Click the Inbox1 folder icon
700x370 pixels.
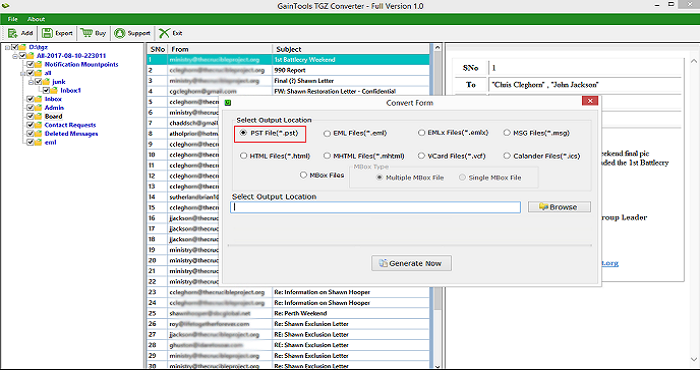(54, 91)
